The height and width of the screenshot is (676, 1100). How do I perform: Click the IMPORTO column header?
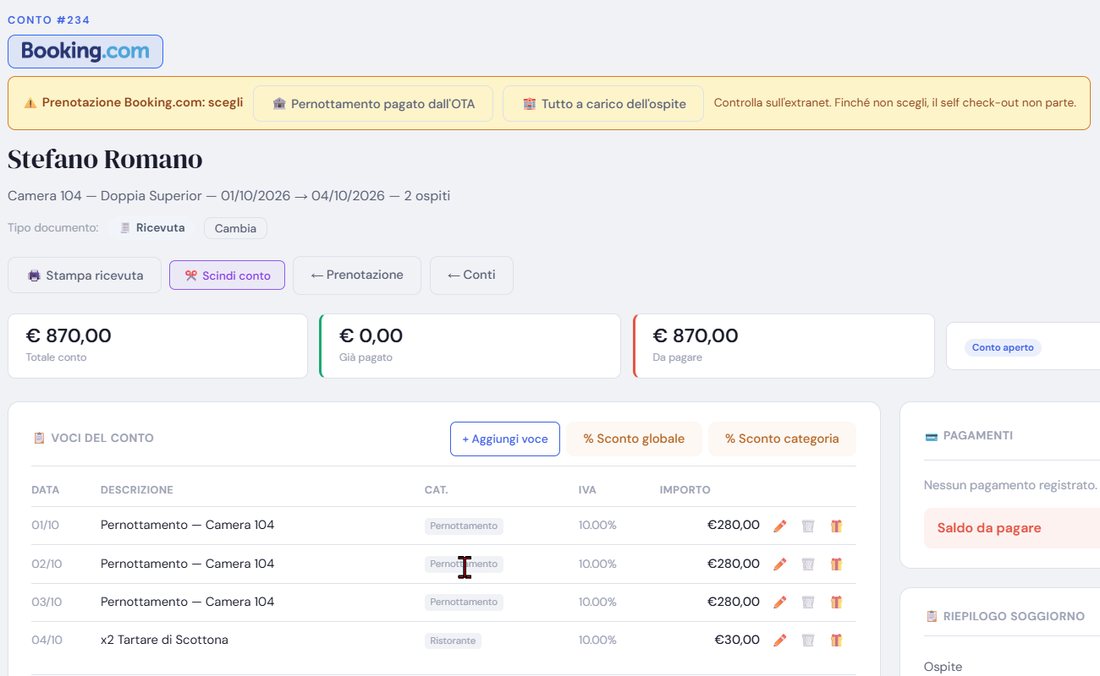point(685,490)
